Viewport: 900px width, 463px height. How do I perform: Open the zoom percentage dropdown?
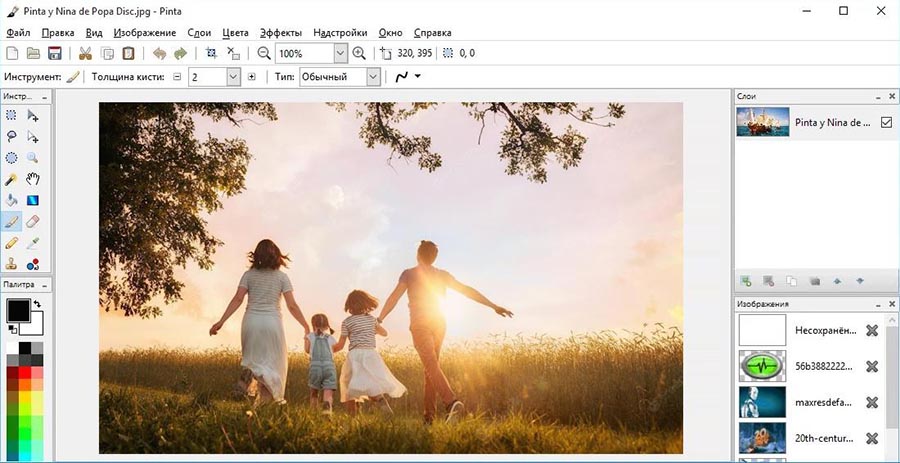click(x=340, y=54)
